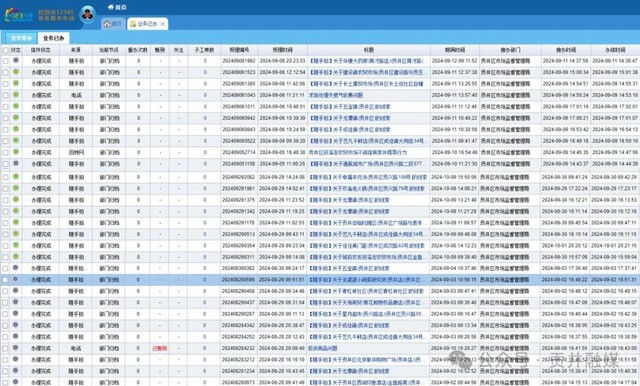Open title link of 2024-09-08 20:23:03 row
Image resolution: width=640 pixels, height=386 pixels.
click(x=368, y=60)
